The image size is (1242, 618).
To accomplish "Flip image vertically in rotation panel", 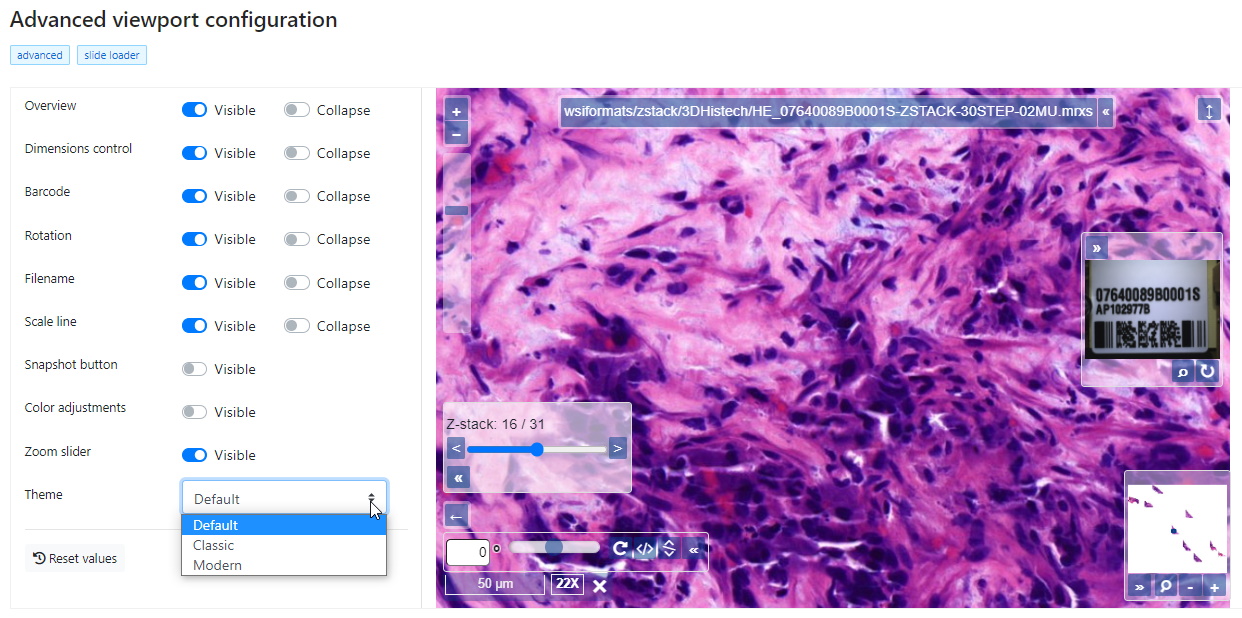I will click(x=669, y=549).
